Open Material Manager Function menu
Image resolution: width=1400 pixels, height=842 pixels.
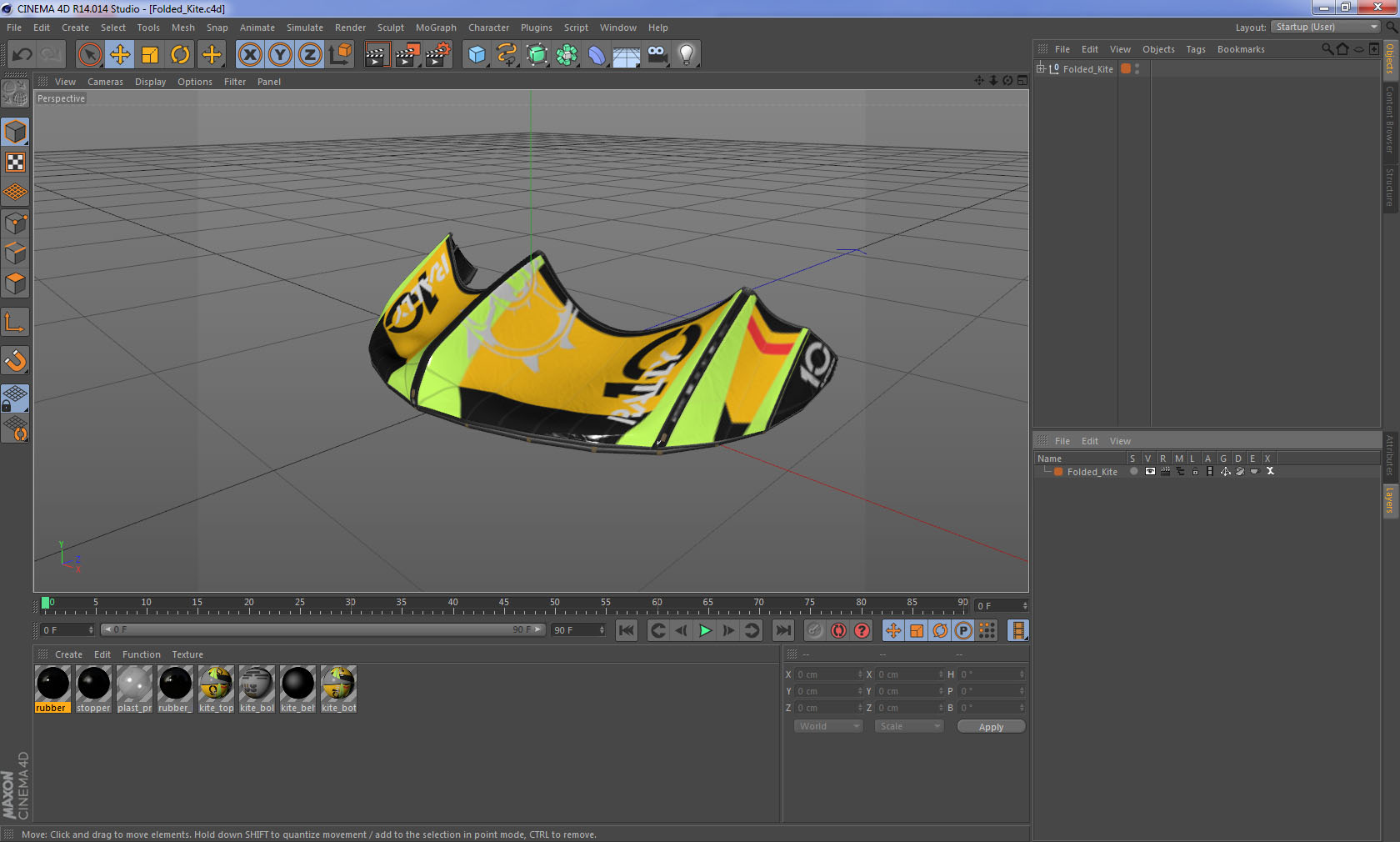tap(141, 654)
